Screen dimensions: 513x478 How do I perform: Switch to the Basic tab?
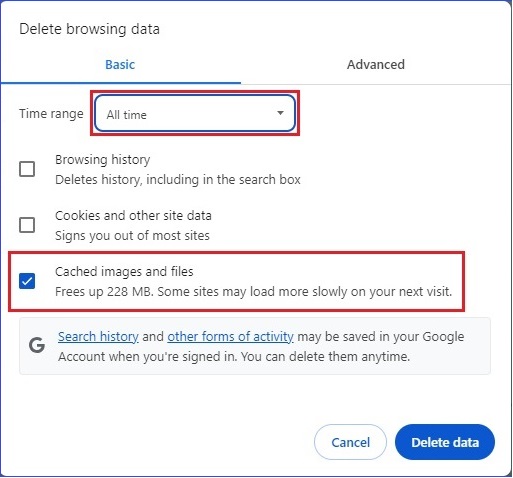pos(120,64)
